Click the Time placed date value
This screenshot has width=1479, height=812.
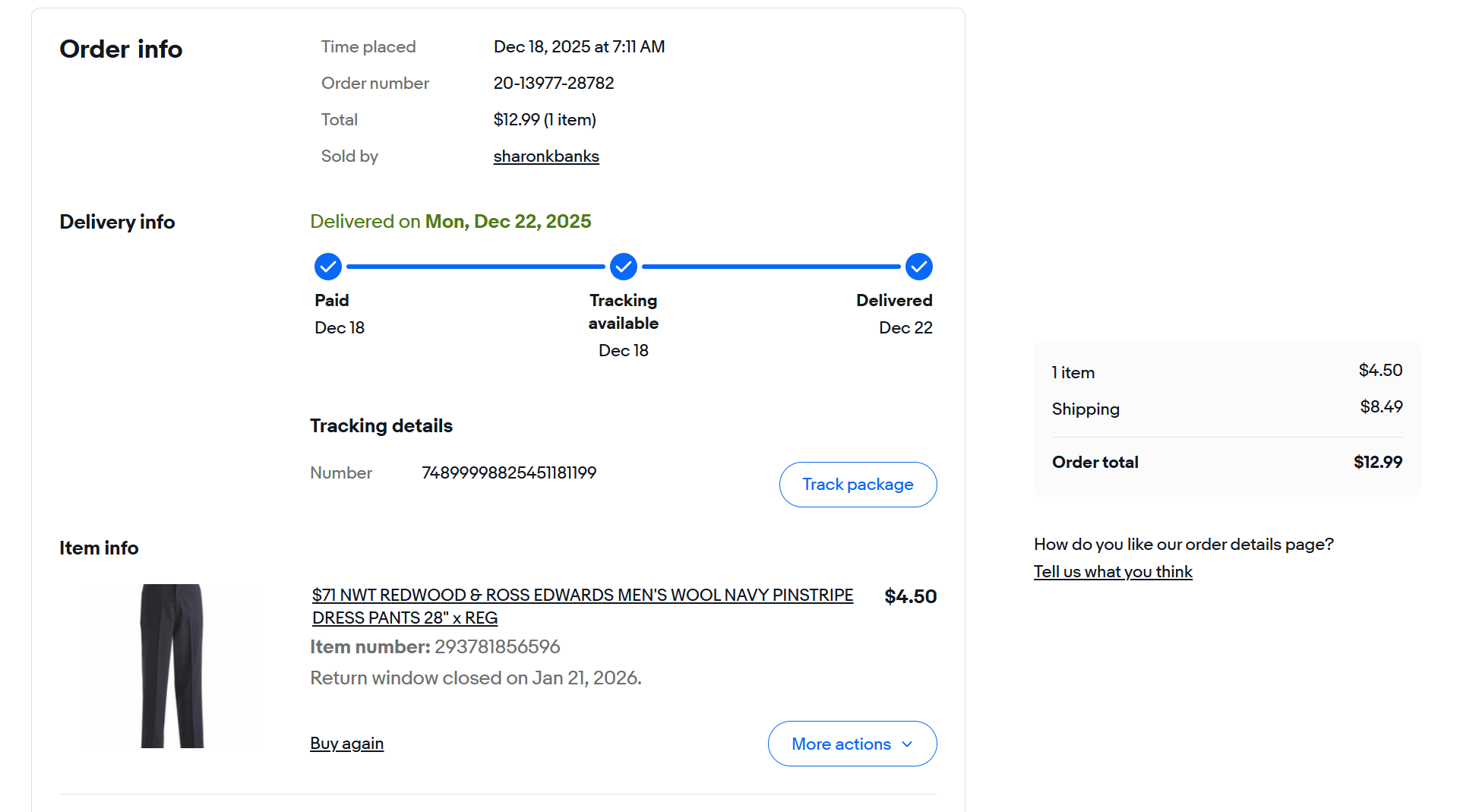579,47
